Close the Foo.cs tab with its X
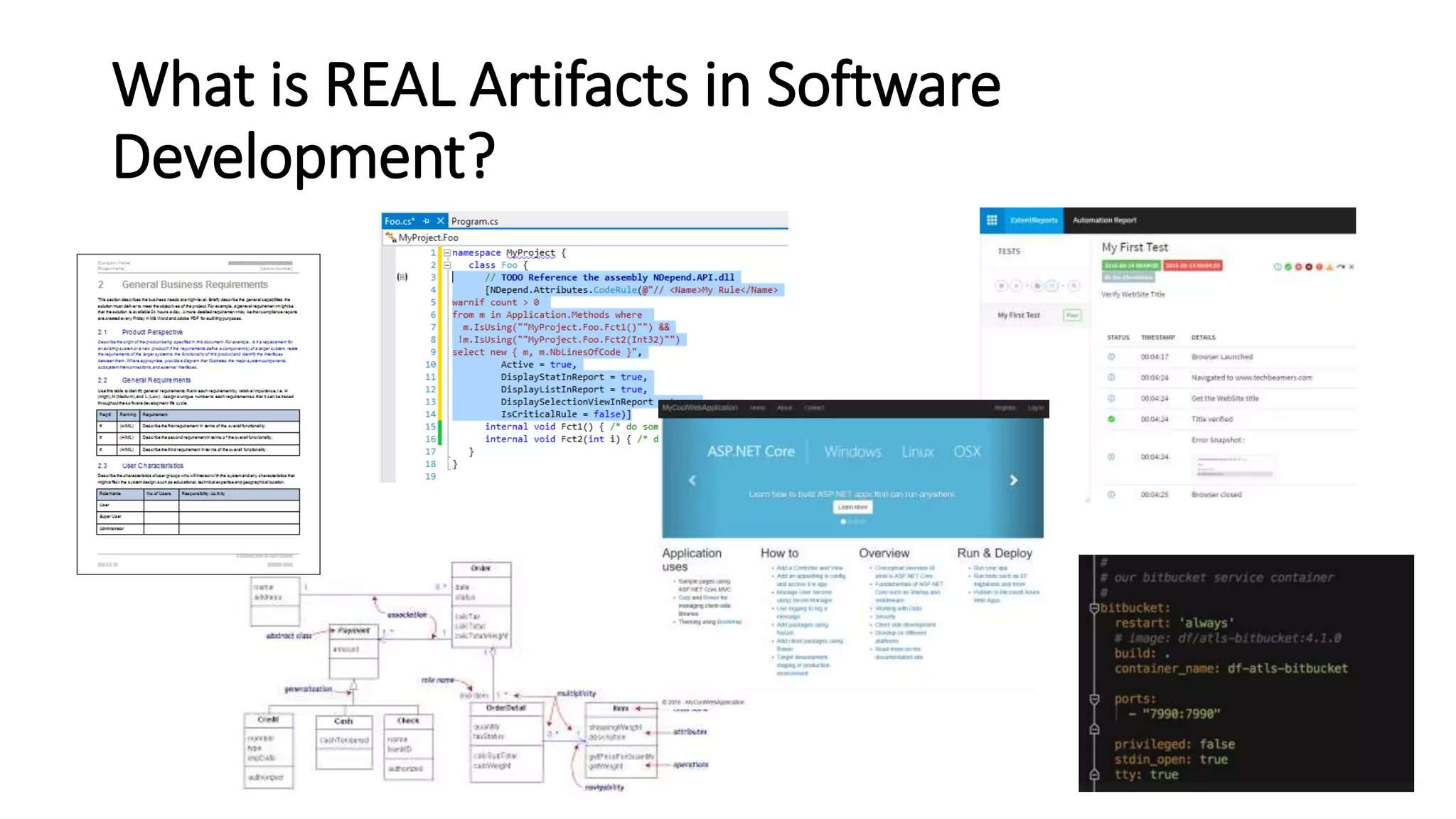This screenshot has height=819, width=1456. point(440,221)
